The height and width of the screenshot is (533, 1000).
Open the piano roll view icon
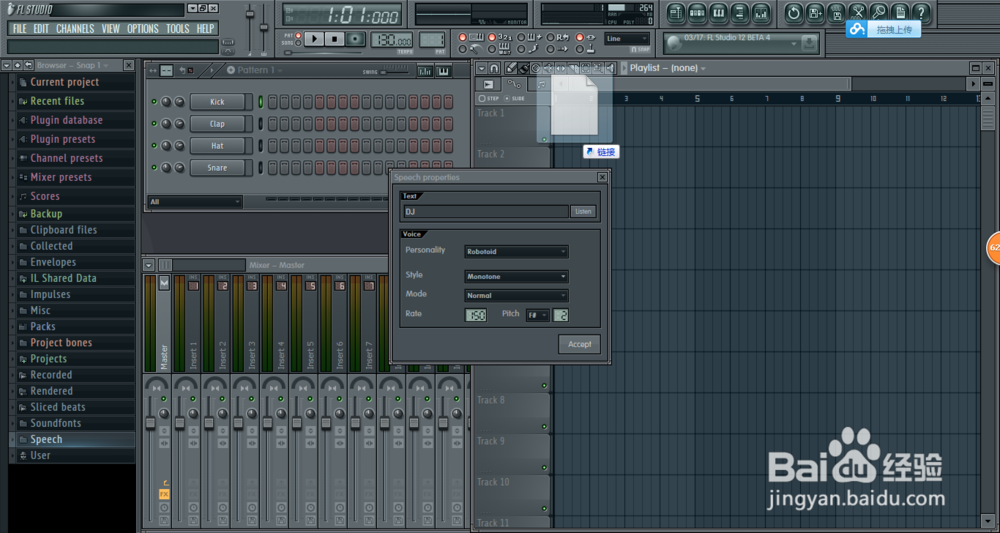[x=719, y=11]
